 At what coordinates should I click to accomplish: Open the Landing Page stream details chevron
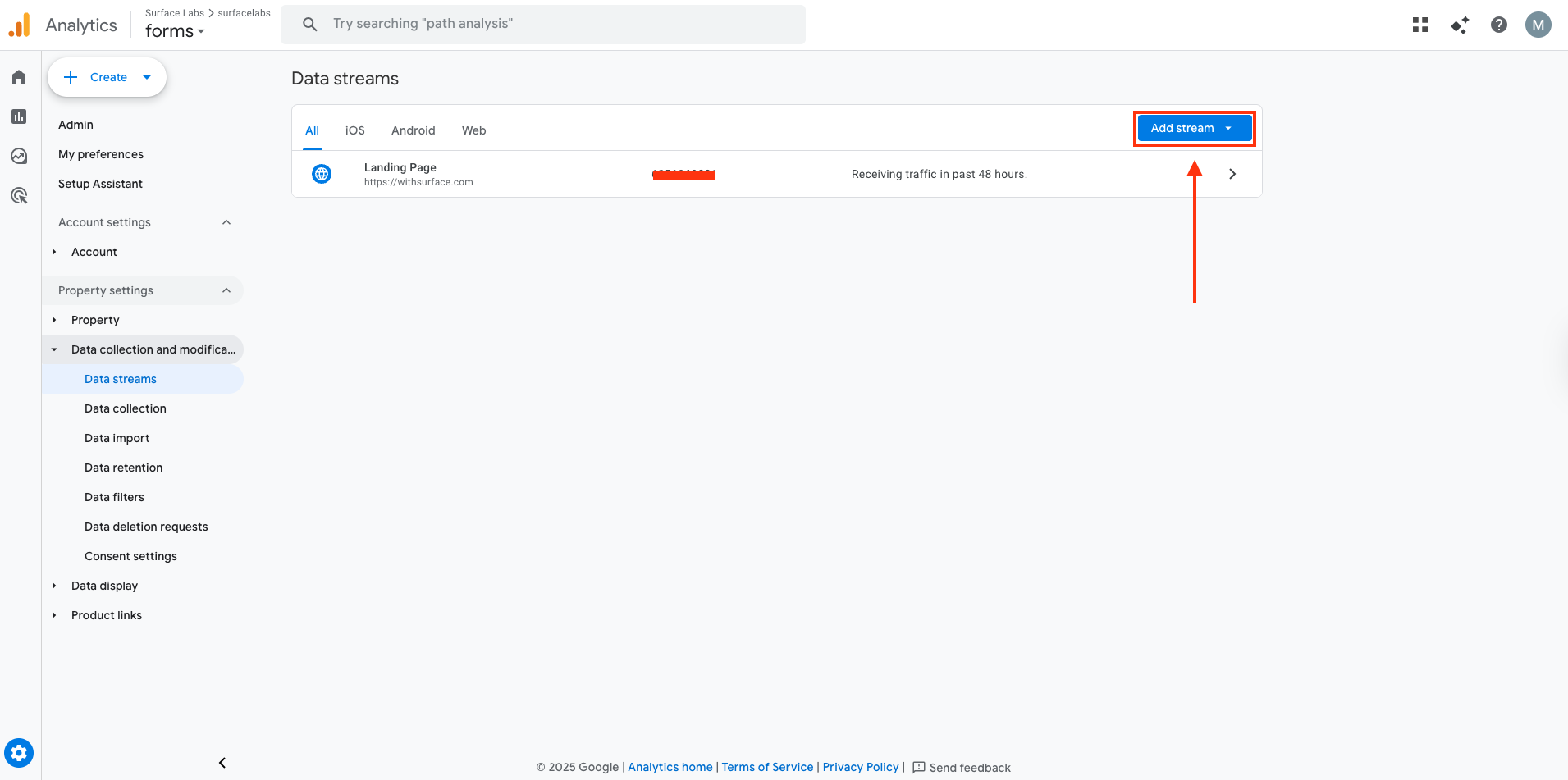tap(1232, 173)
